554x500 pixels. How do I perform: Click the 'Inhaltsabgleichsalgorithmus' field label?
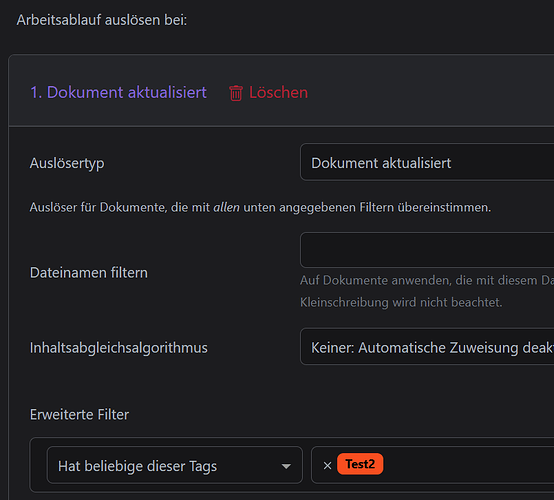[x=119, y=348]
